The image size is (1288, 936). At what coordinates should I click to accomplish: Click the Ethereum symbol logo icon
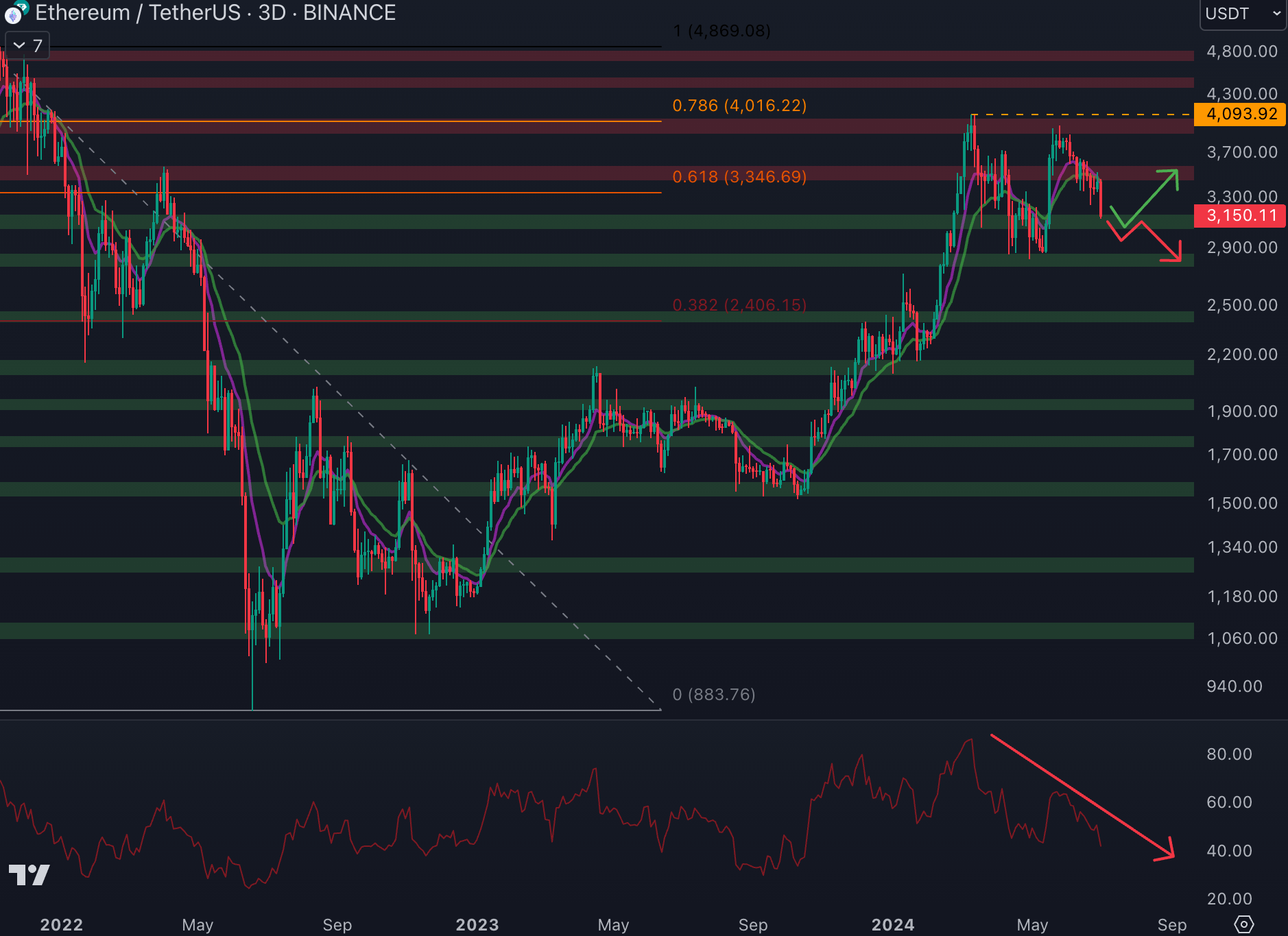tap(14, 13)
